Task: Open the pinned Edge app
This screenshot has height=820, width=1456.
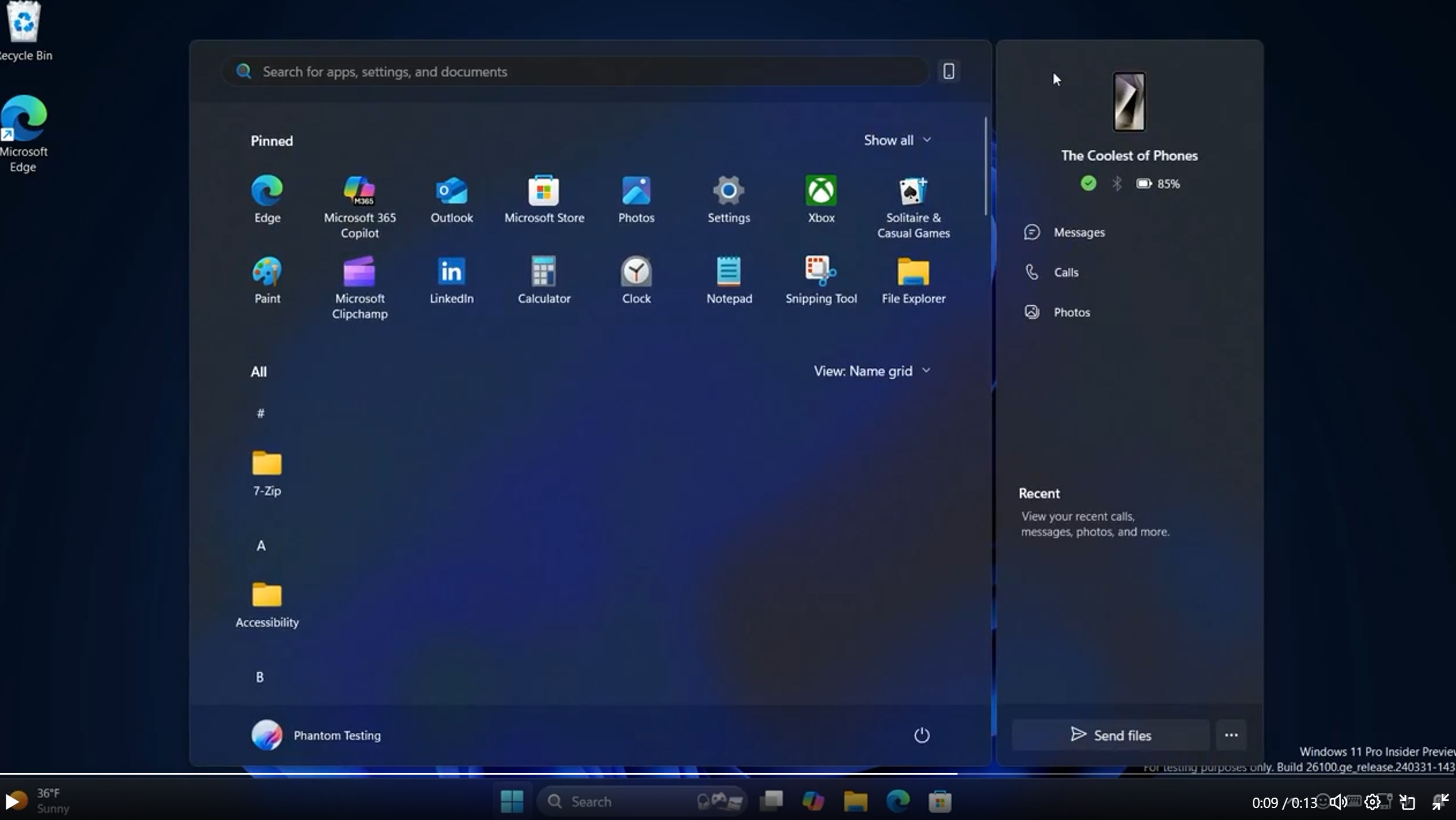Action: [x=267, y=199]
